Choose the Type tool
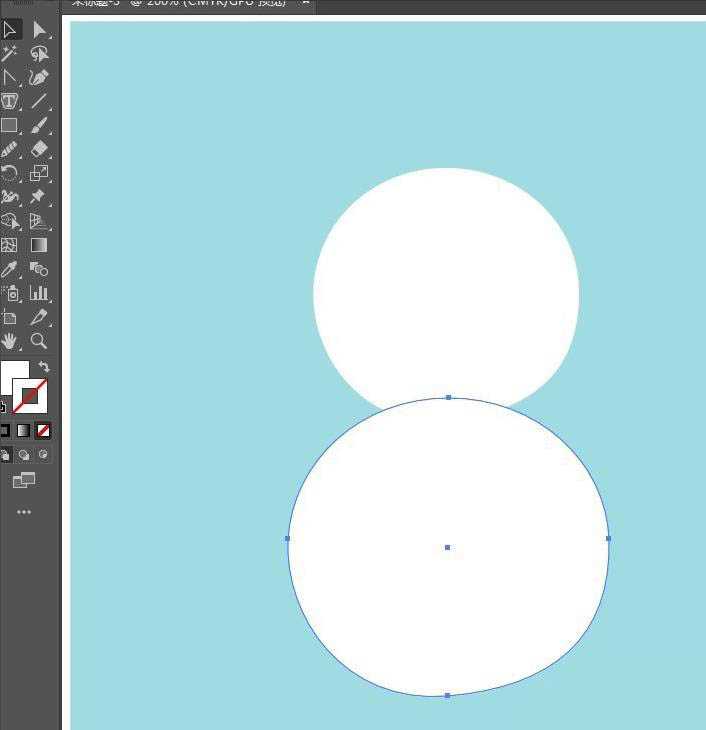The width and height of the screenshot is (706, 730). click(10, 102)
